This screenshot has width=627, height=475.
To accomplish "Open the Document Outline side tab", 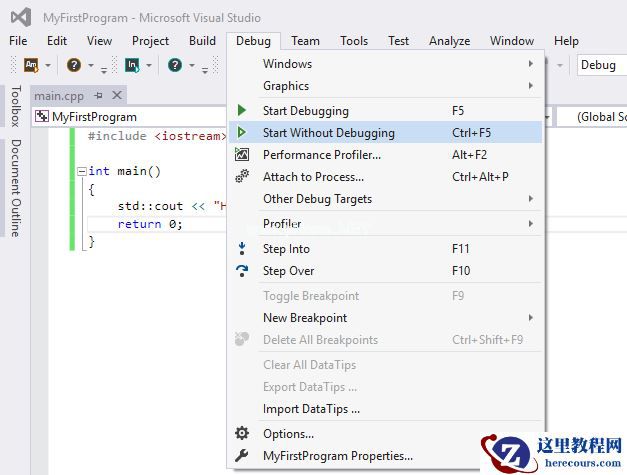I will tap(15, 188).
